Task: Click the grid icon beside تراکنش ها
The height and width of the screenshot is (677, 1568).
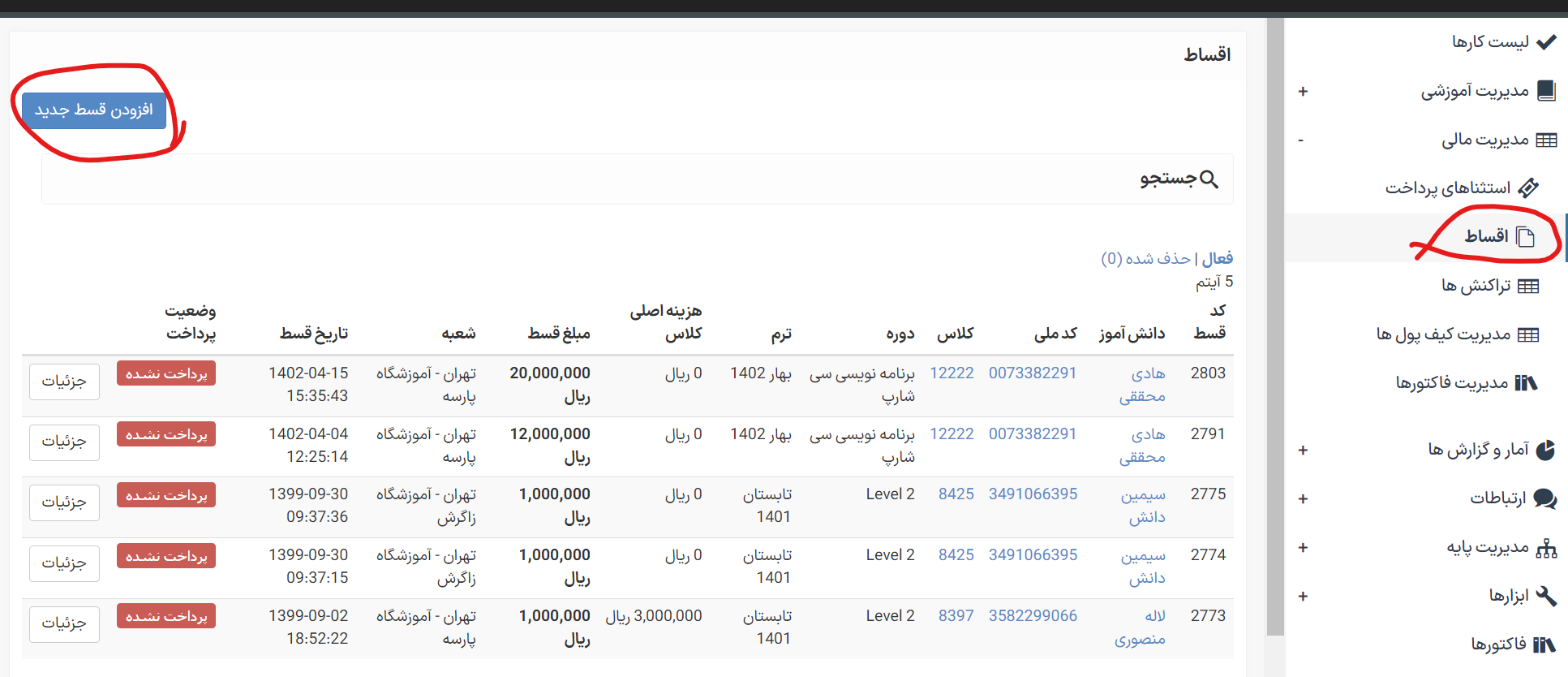Action: click(1528, 287)
